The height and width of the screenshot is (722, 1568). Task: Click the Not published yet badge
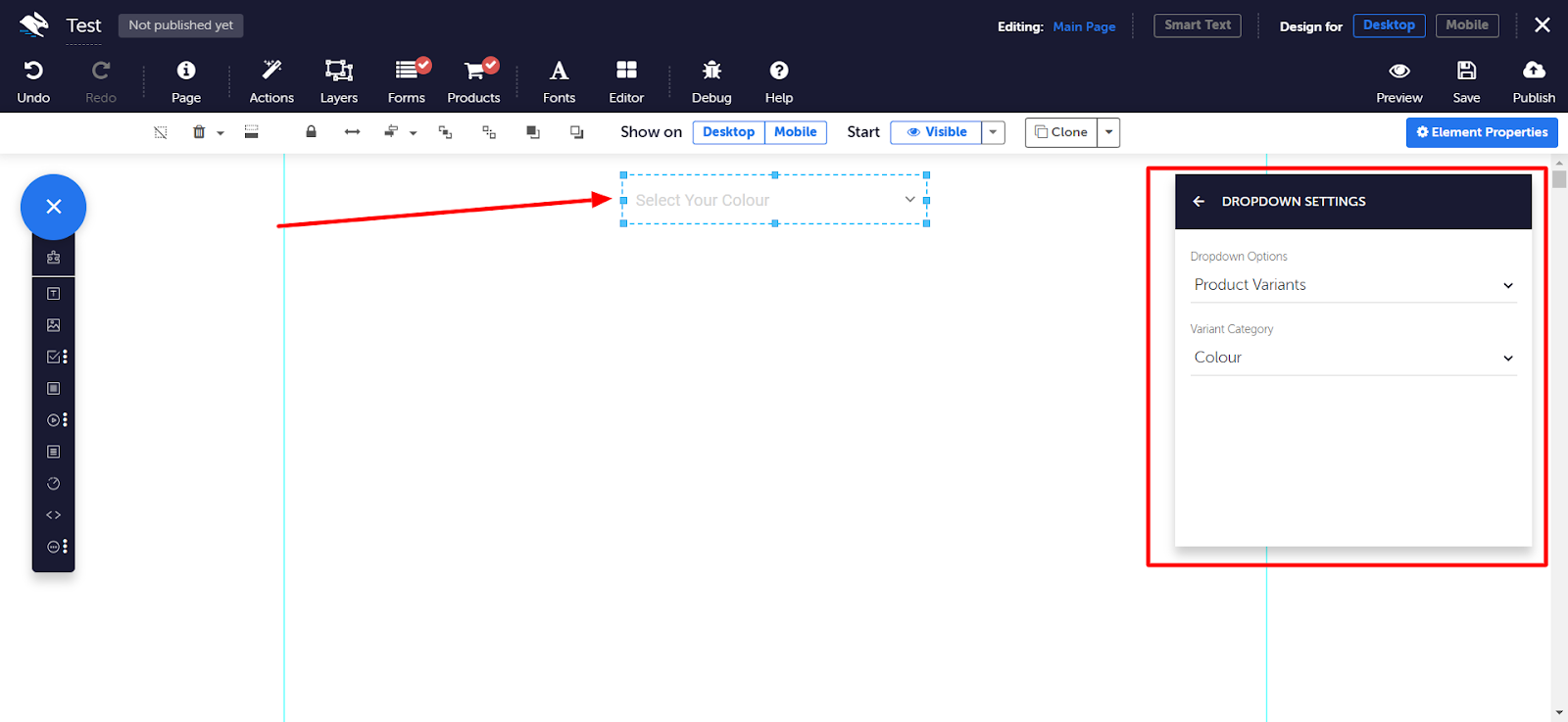(x=181, y=25)
